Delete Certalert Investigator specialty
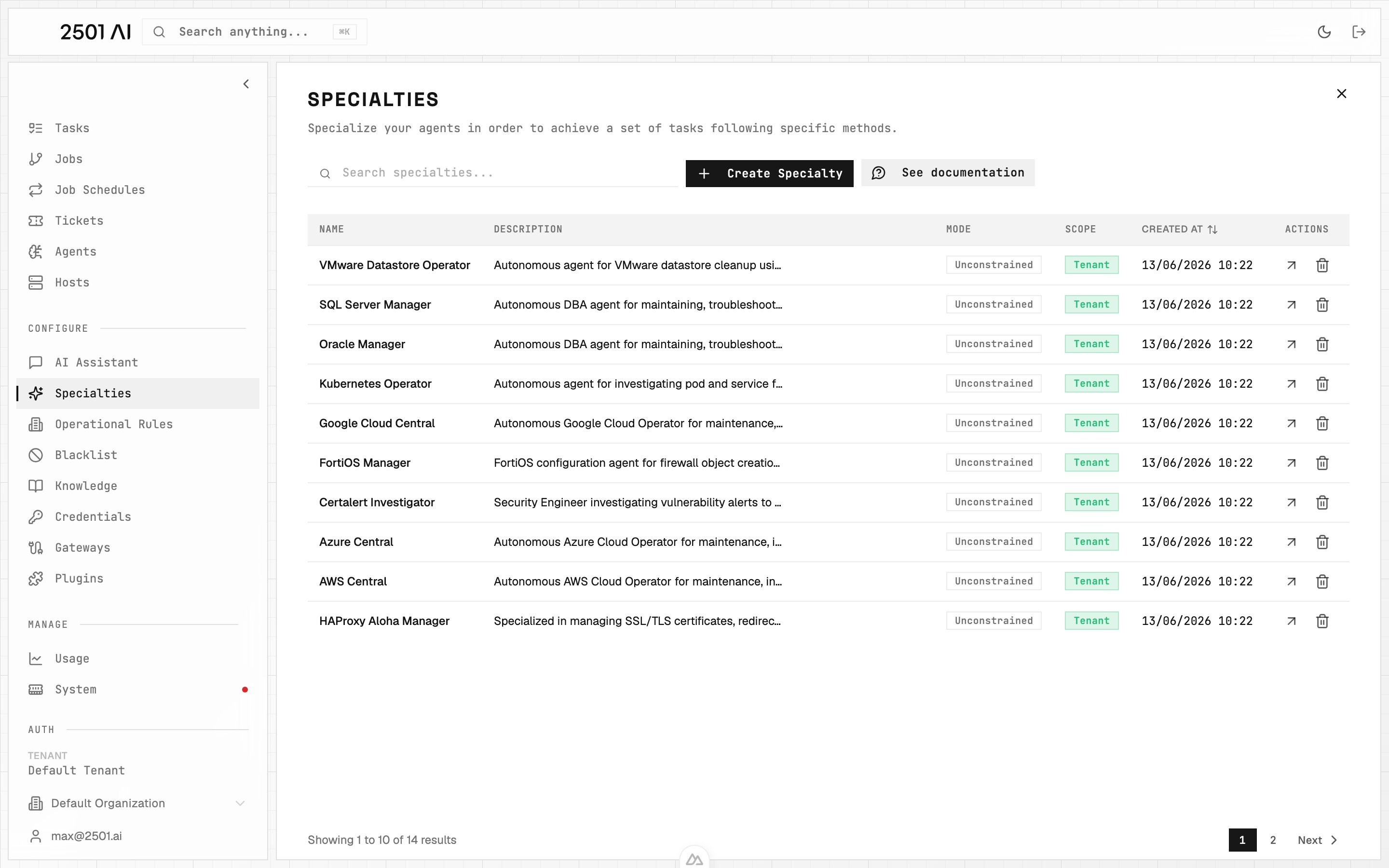This screenshot has height=868, width=1389. click(x=1322, y=503)
